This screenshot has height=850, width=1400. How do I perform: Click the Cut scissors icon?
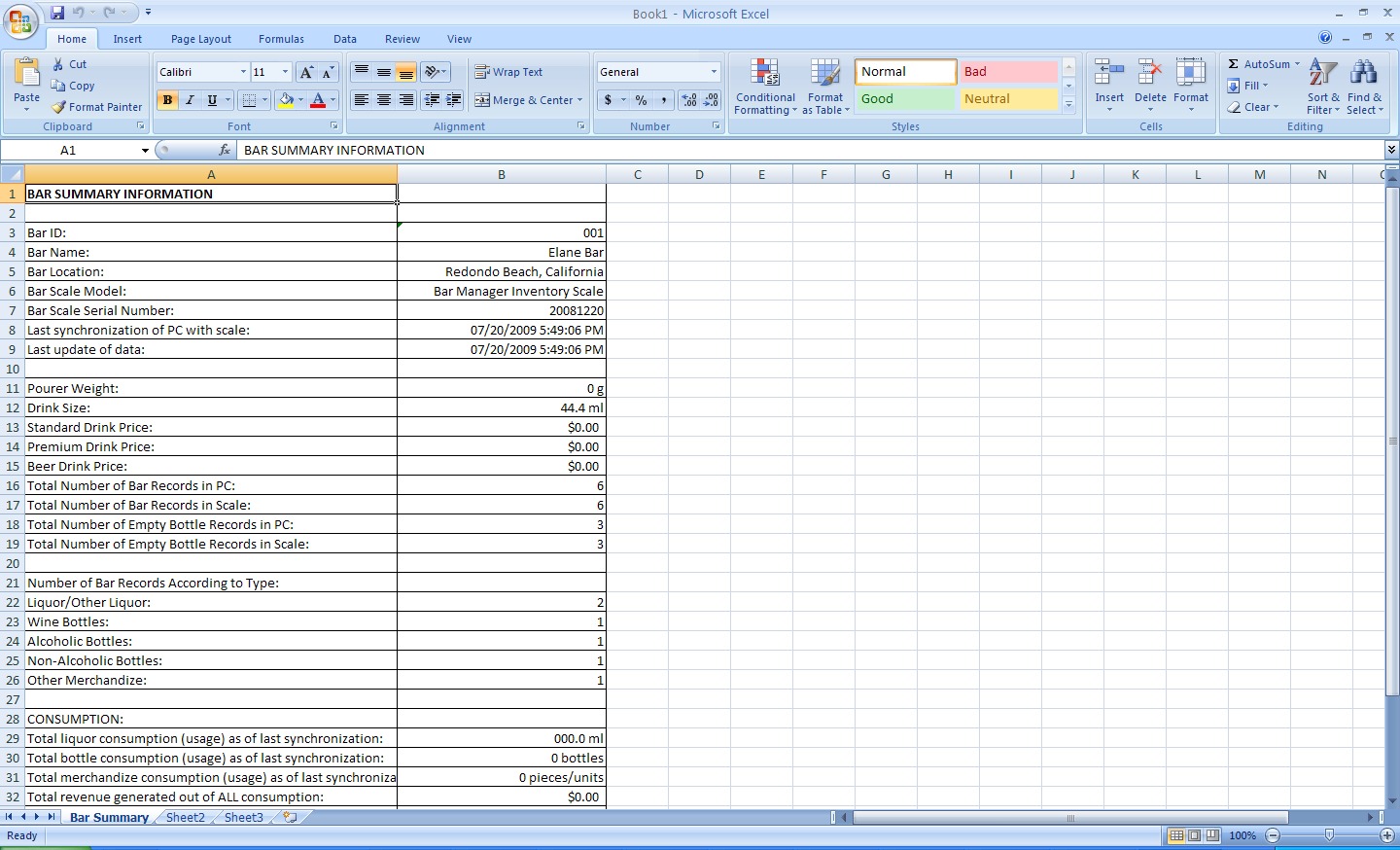coord(58,64)
